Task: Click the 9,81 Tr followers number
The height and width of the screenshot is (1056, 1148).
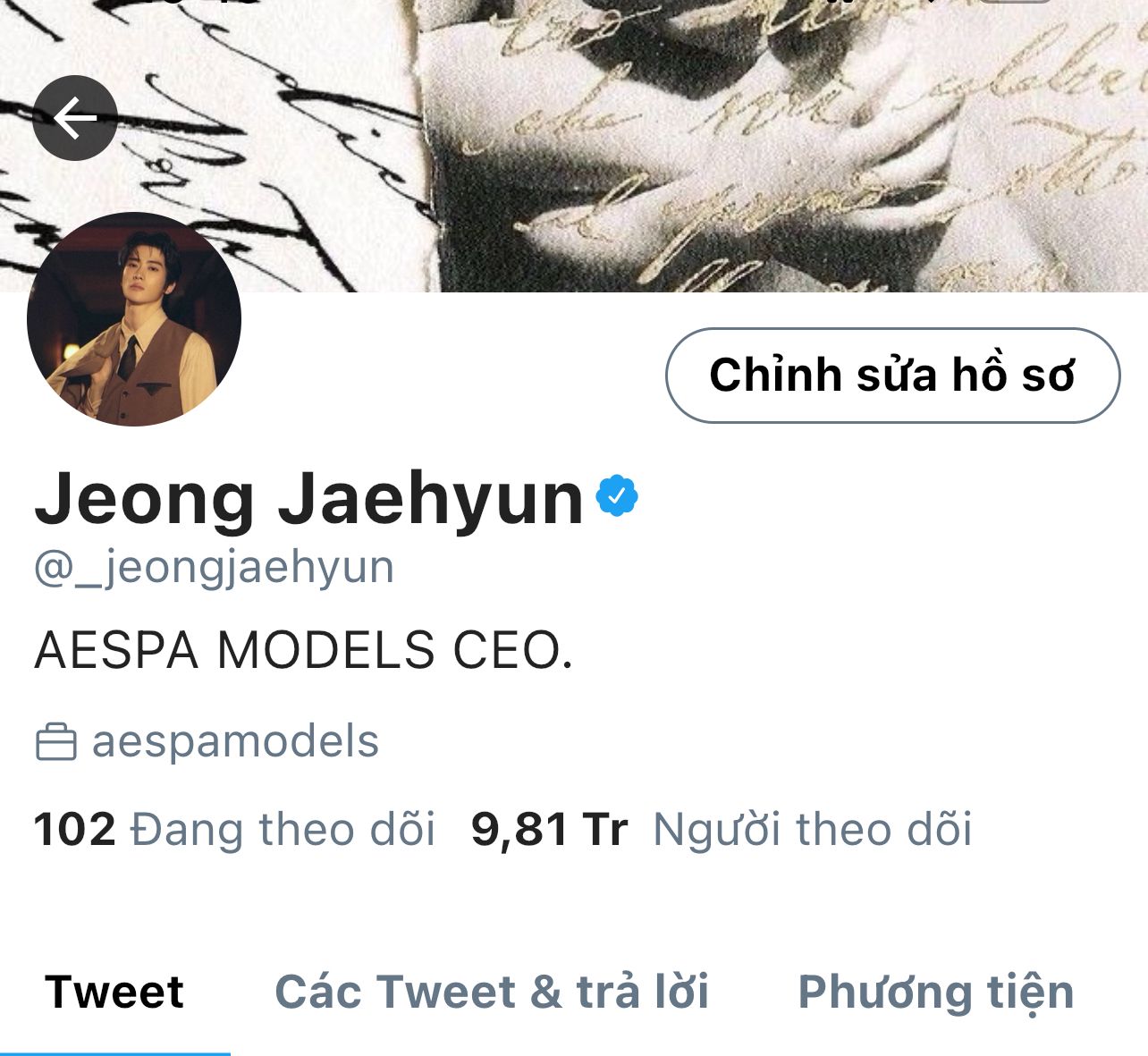Action: click(x=549, y=829)
